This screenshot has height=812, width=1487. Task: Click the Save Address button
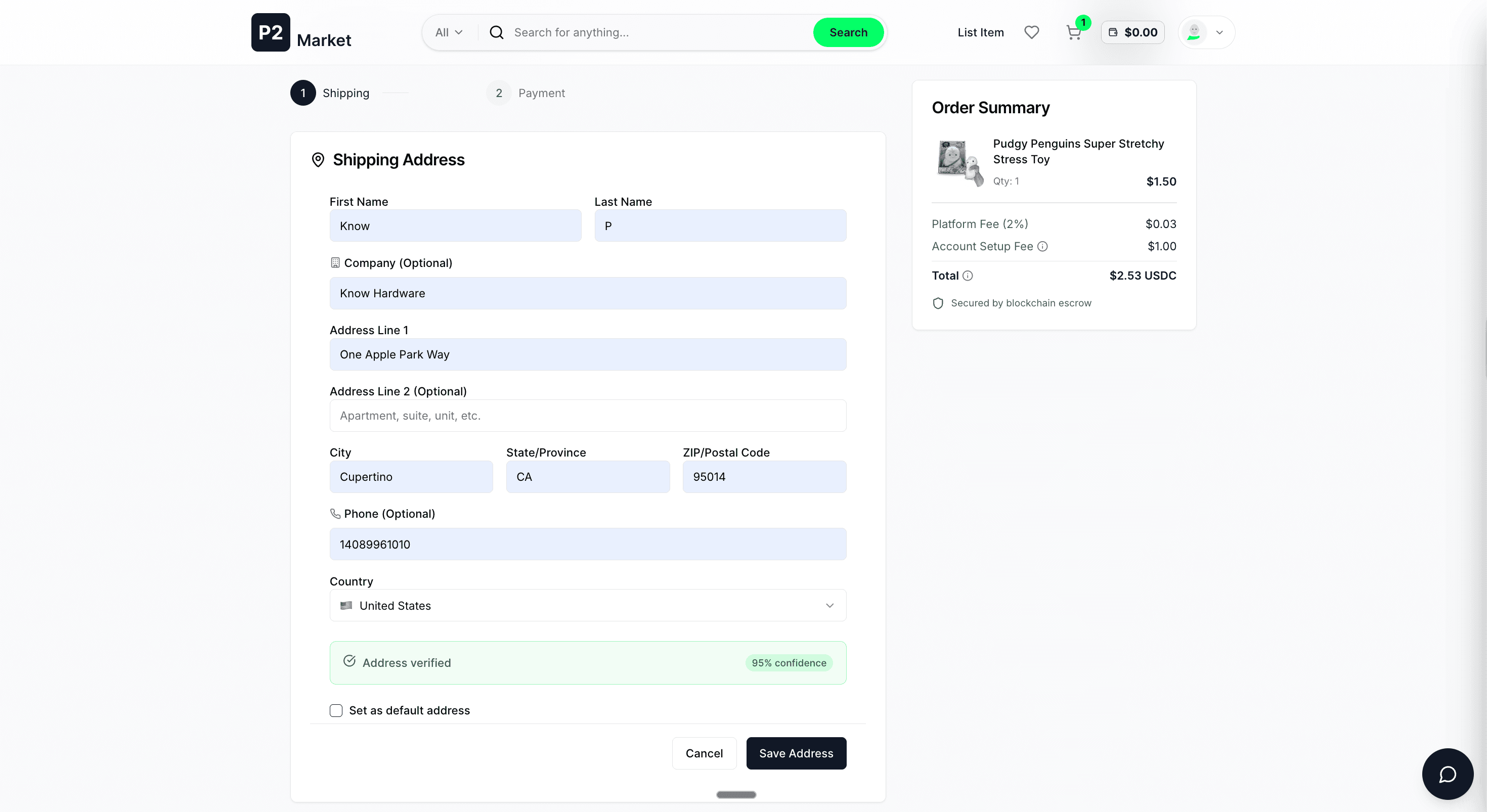pyautogui.click(x=796, y=753)
